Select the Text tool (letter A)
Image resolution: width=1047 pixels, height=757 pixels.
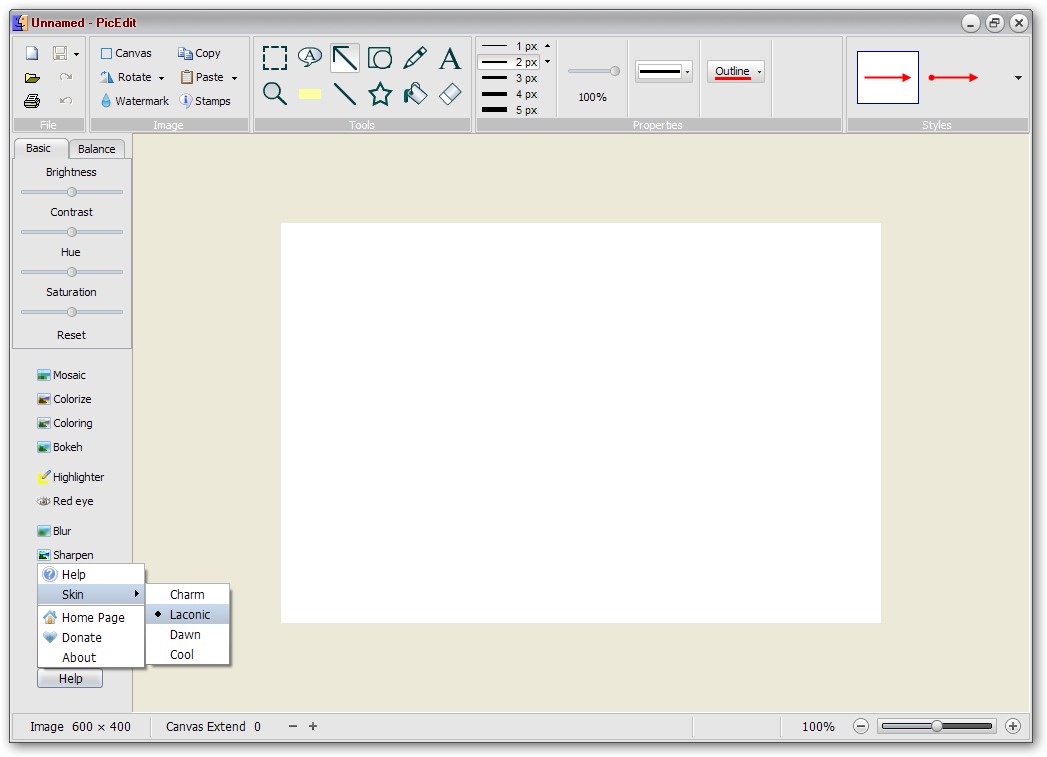[450, 58]
